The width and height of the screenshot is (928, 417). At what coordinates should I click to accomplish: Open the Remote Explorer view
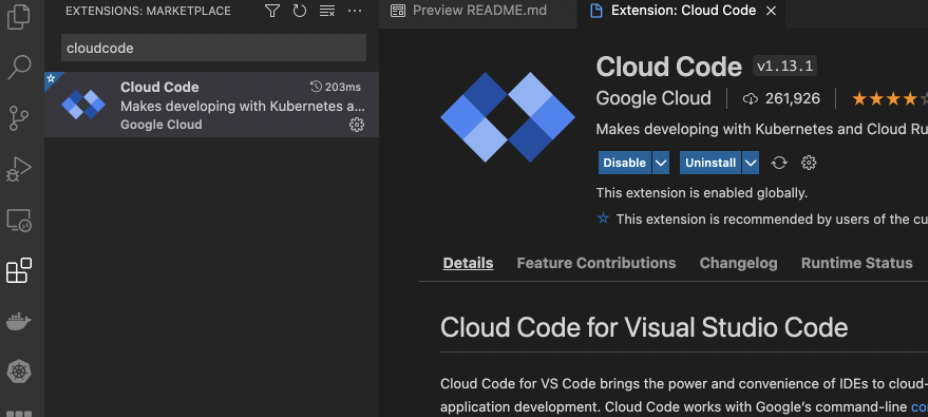coord(19,220)
